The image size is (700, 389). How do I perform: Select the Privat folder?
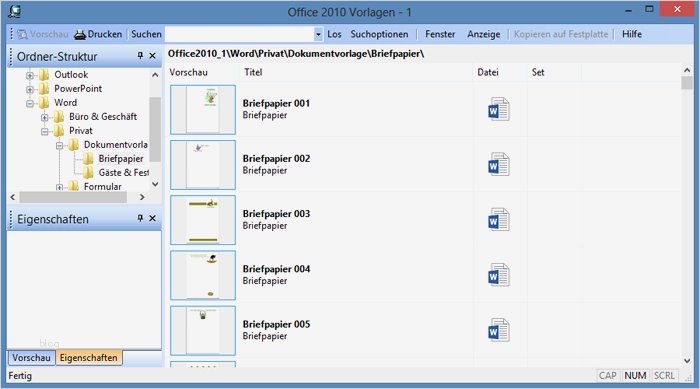coord(81,130)
